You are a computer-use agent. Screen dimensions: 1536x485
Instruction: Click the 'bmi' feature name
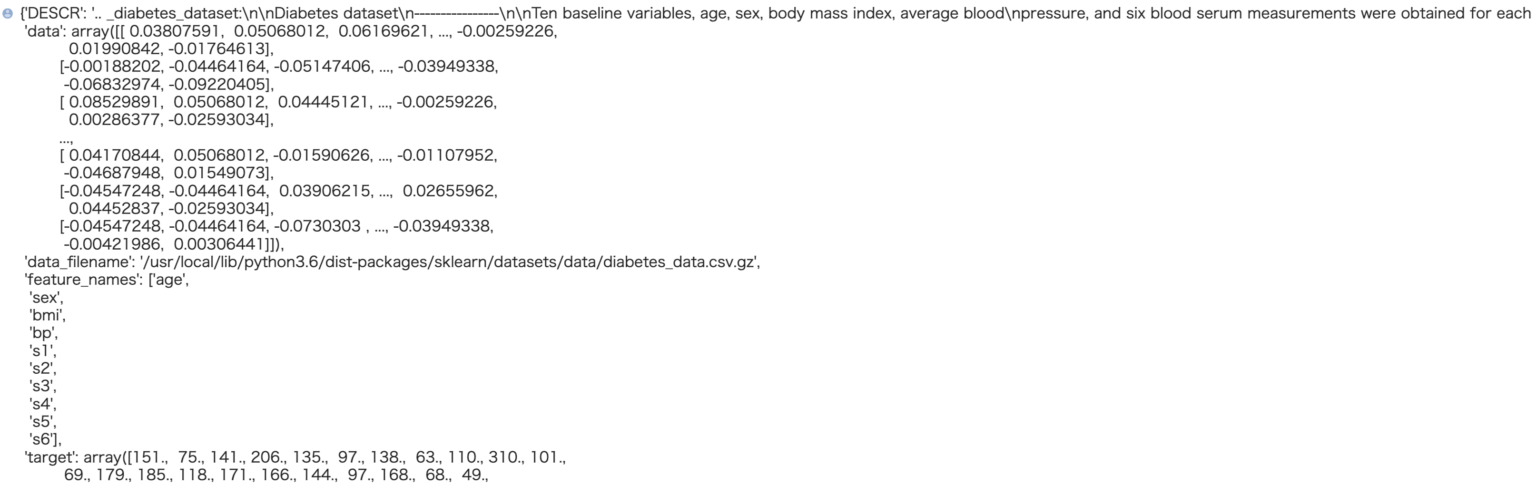(x=47, y=315)
